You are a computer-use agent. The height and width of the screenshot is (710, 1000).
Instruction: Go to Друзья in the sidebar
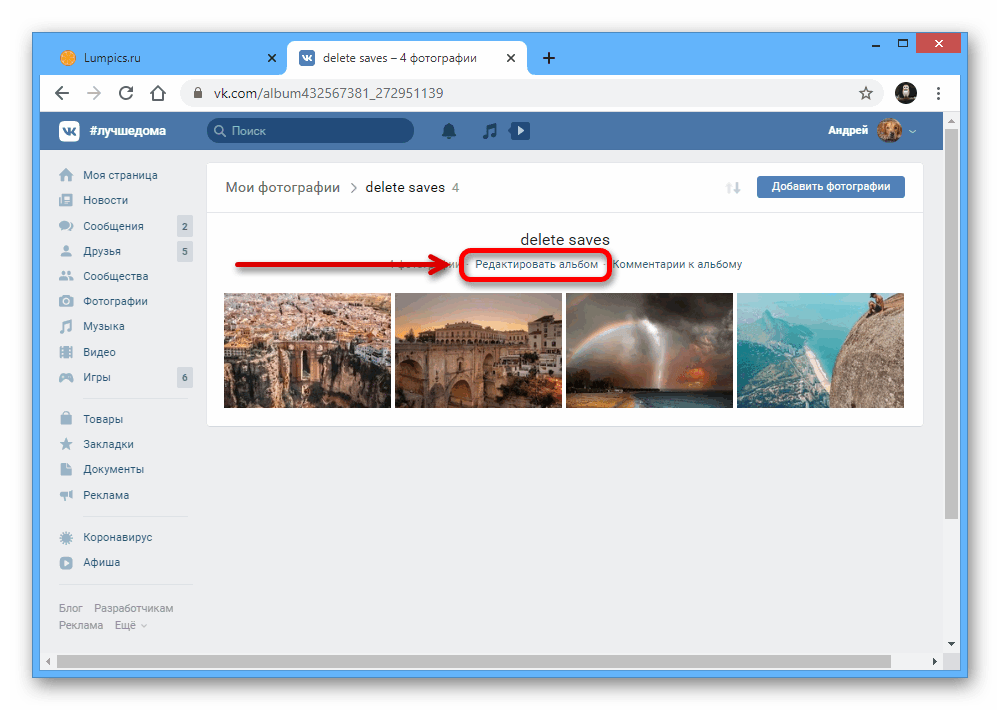tap(102, 251)
